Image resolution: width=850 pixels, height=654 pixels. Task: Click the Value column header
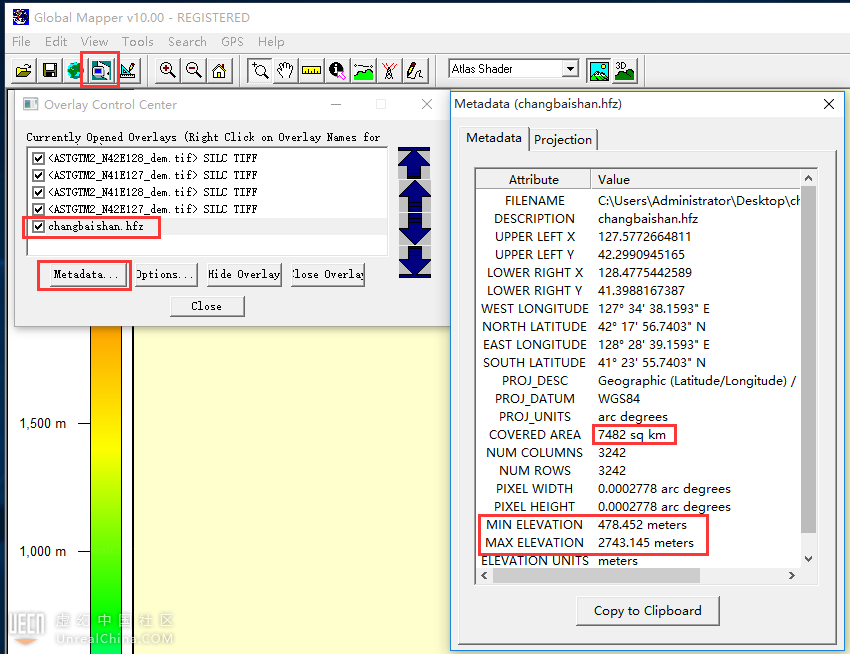[x=696, y=179]
